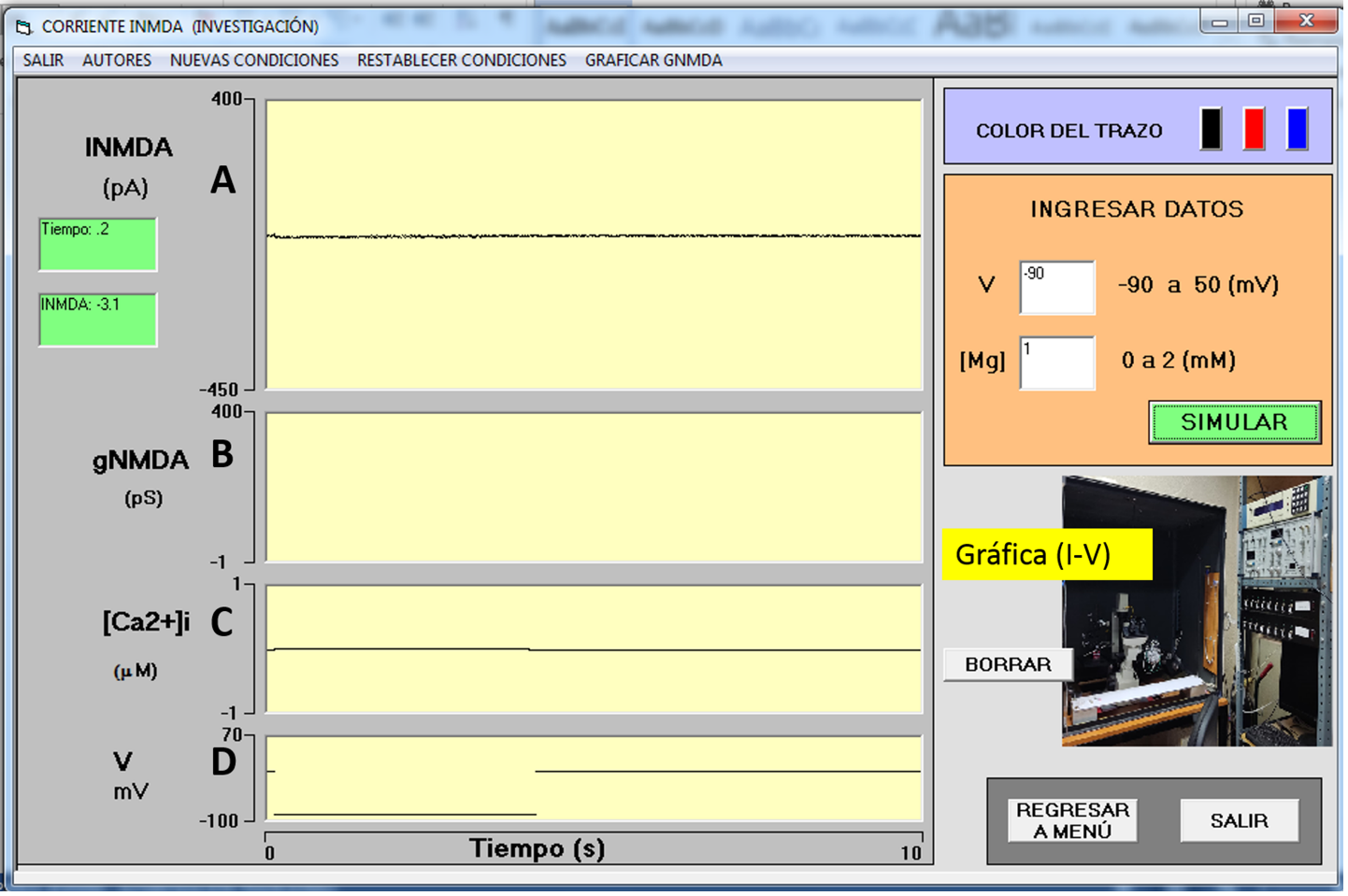Click the yellow Gráfica (I-V) label
This screenshot has width=1348, height=896.
coord(1046,555)
